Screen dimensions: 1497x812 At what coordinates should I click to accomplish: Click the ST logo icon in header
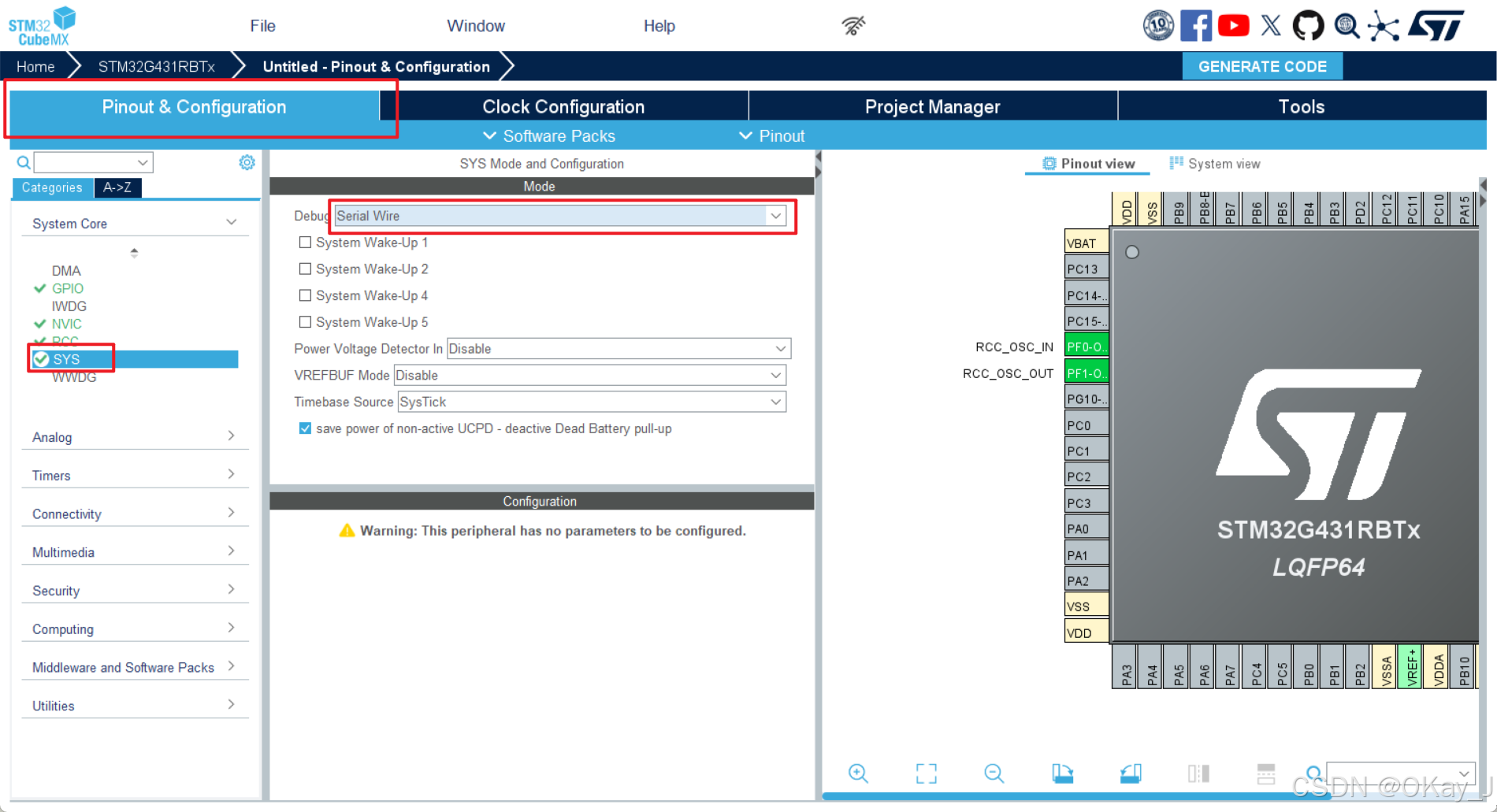[x=1436, y=25]
